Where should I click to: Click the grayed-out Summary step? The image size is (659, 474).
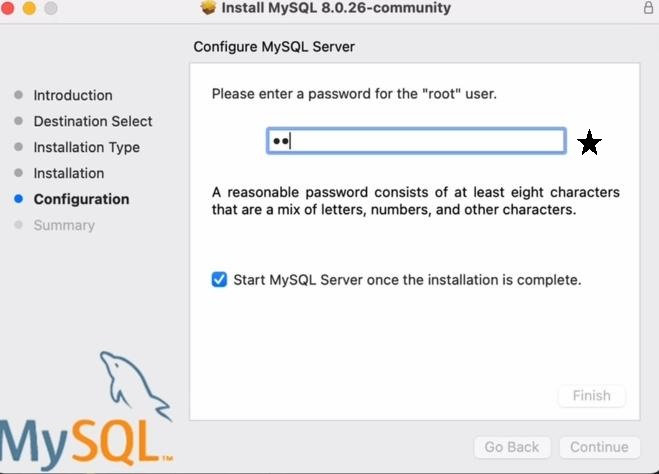pyautogui.click(x=64, y=225)
